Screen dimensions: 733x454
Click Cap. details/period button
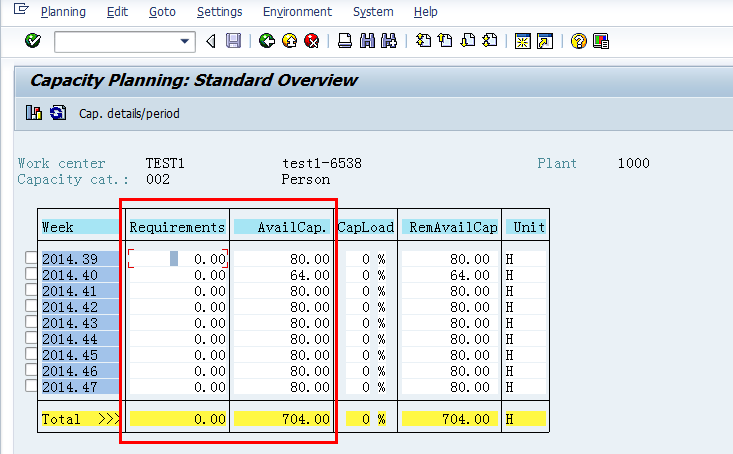129,114
